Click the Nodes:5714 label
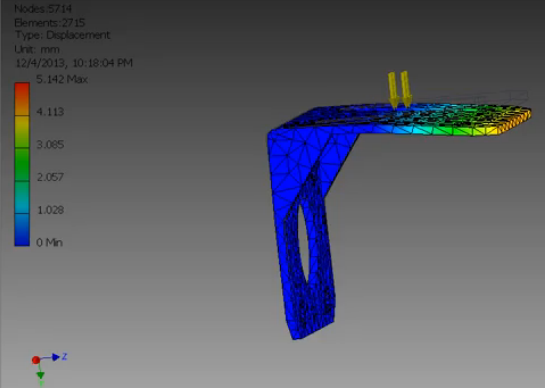This screenshot has height=388, width=545. pyautogui.click(x=43, y=9)
